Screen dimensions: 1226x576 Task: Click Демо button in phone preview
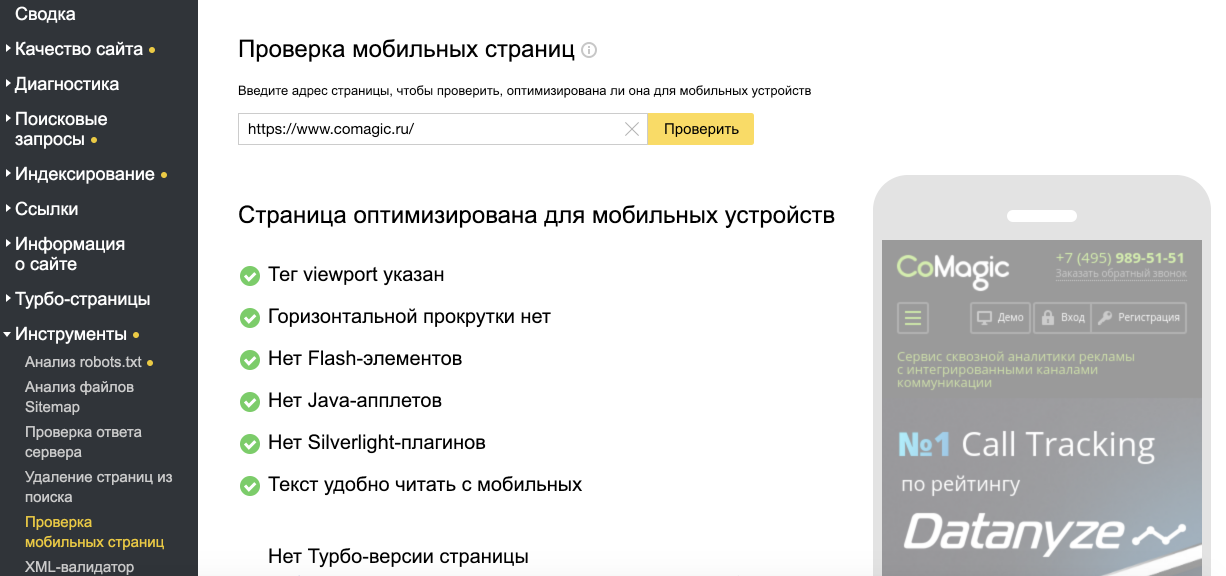[1000, 318]
